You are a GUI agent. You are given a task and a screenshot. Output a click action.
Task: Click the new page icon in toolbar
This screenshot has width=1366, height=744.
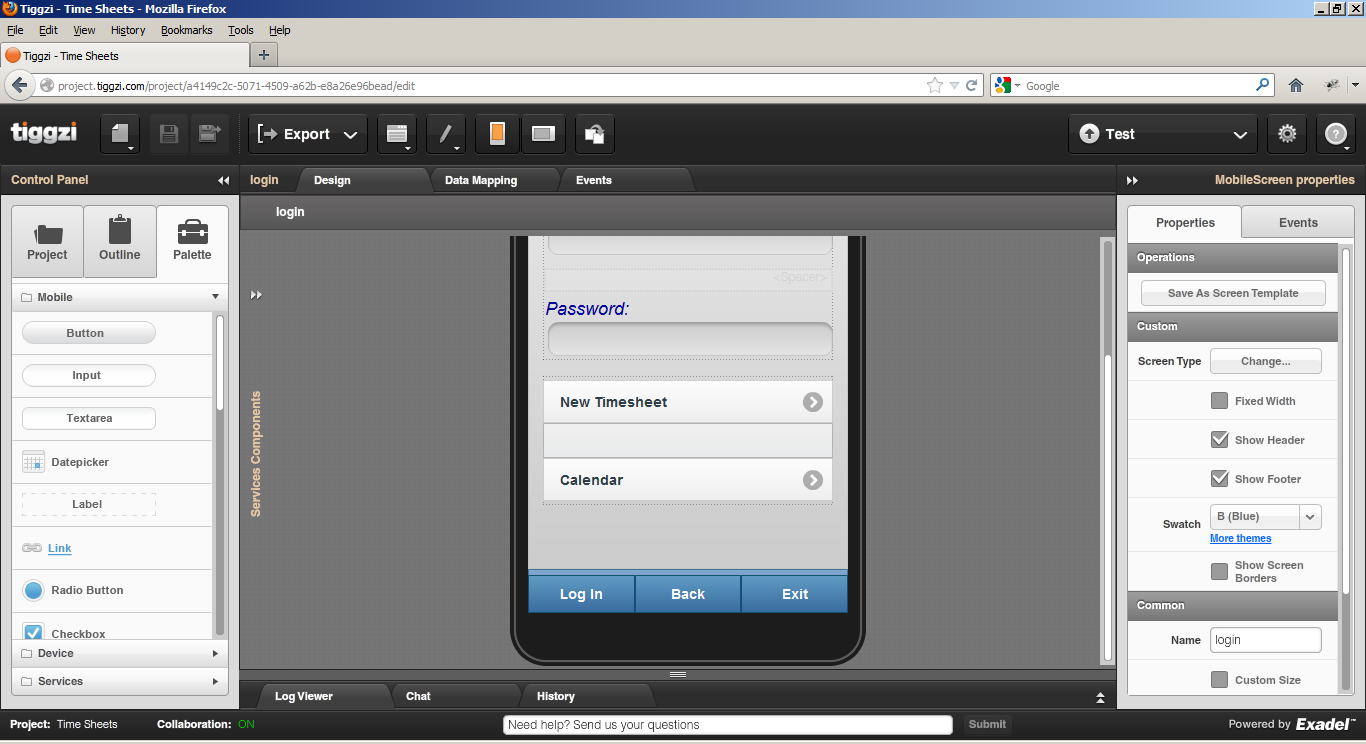pos(121,134)
